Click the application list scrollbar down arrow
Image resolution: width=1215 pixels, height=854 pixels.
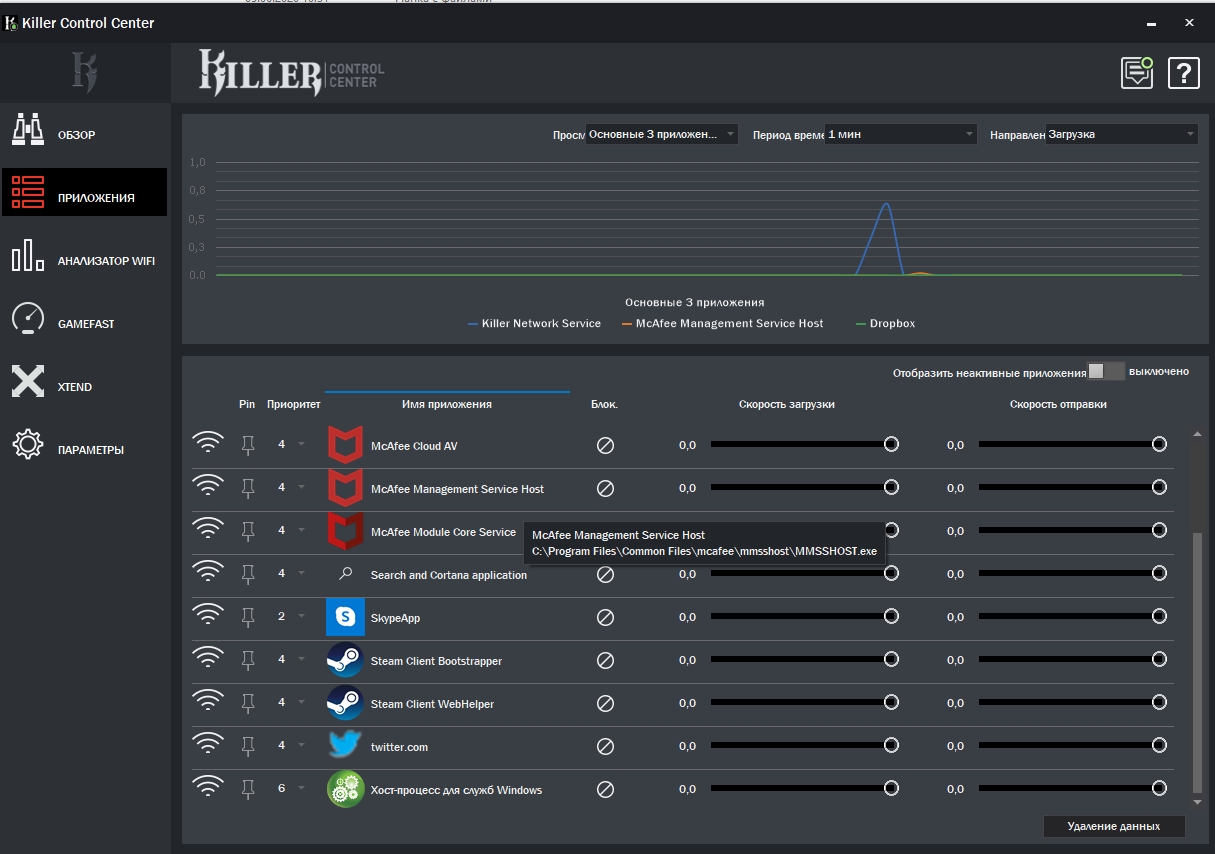(1198, 802)
